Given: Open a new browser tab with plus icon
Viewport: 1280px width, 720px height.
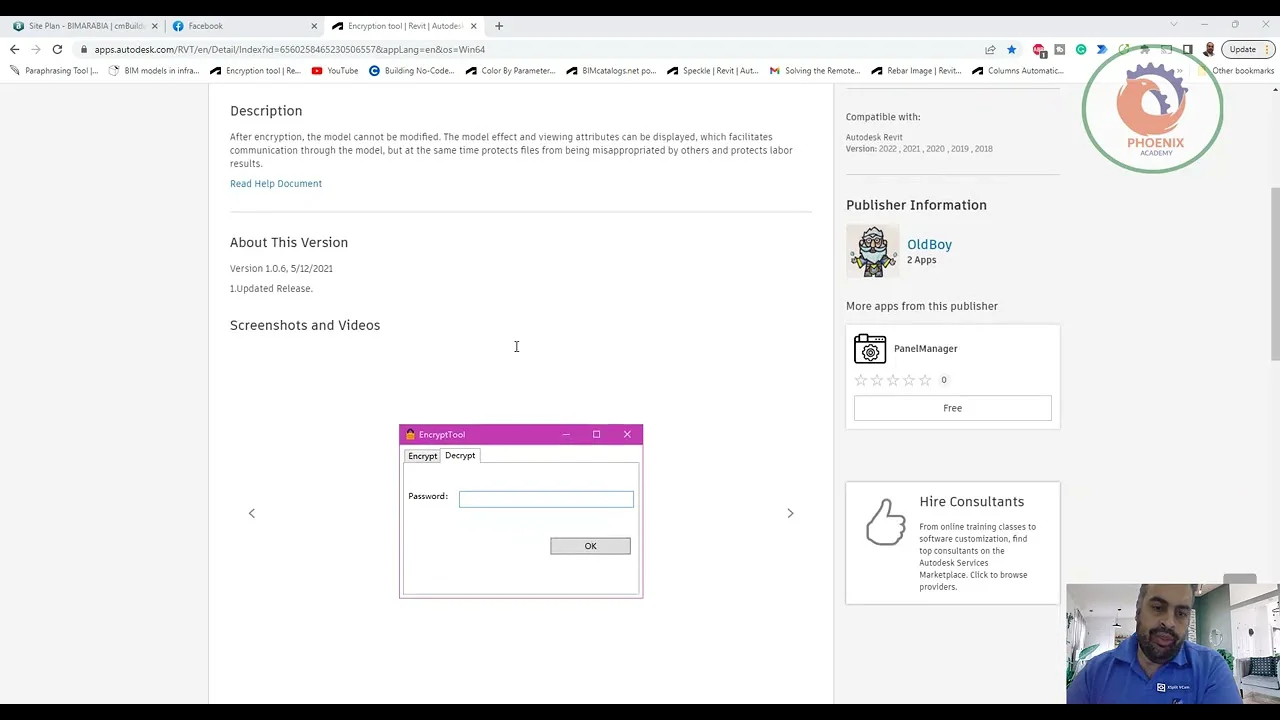Looking at the screenshot, I should click(x=499, y=26).
